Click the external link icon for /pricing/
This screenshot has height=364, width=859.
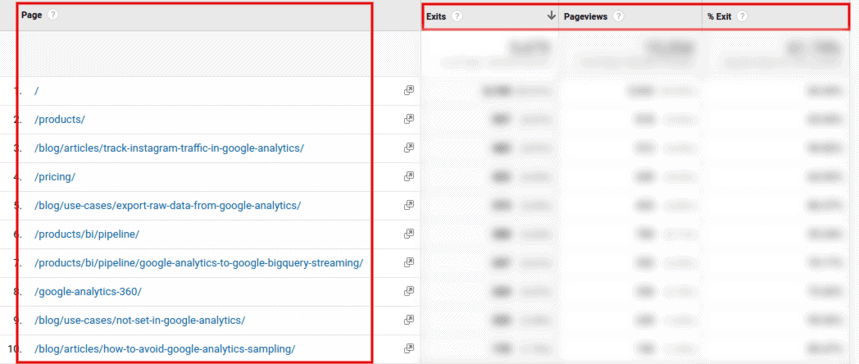(409, 176)
